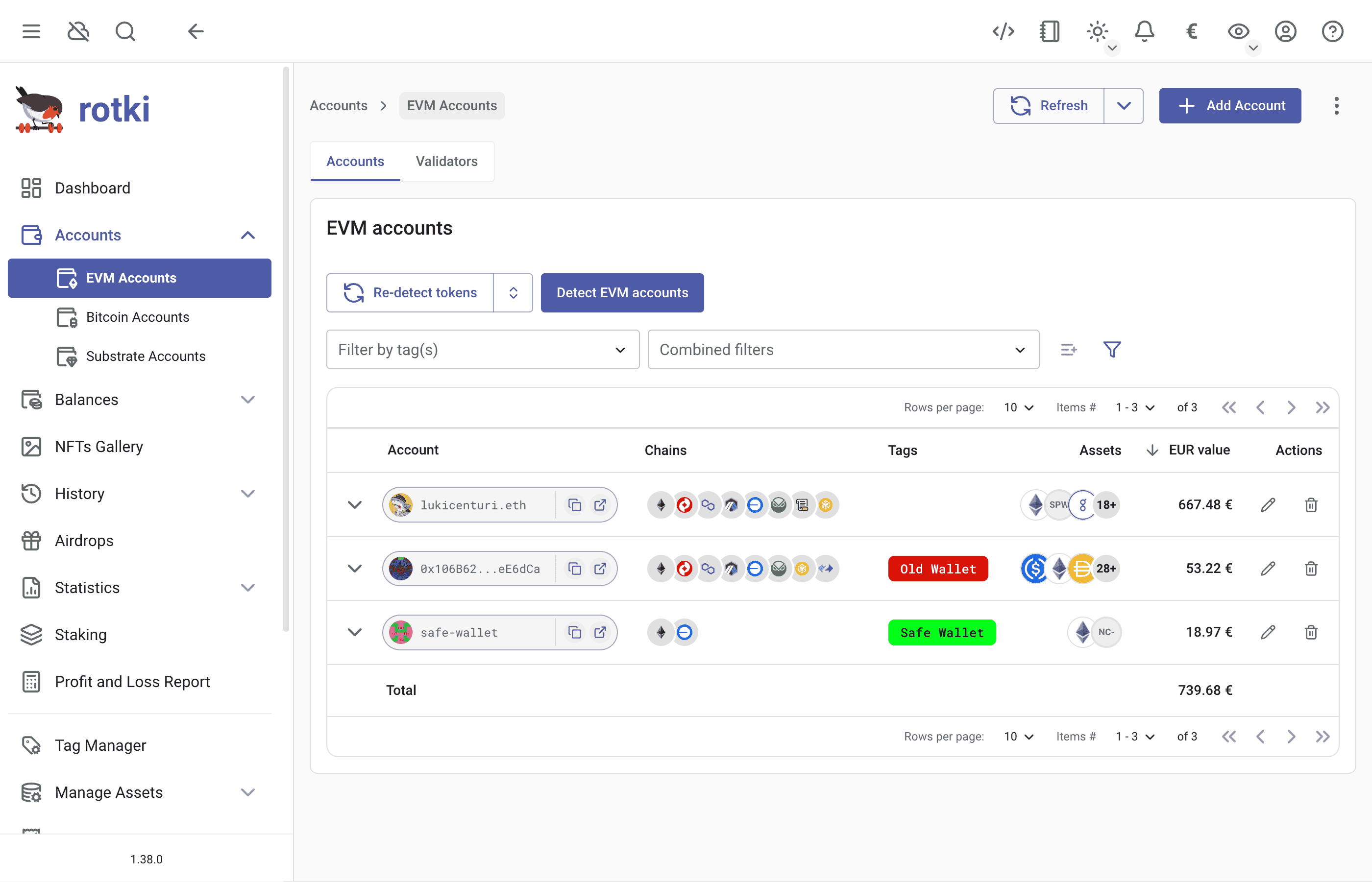Viewport: 1372px width, 882px height.
Task: Expand safe-wallet account row
Action: pos(355,632)
